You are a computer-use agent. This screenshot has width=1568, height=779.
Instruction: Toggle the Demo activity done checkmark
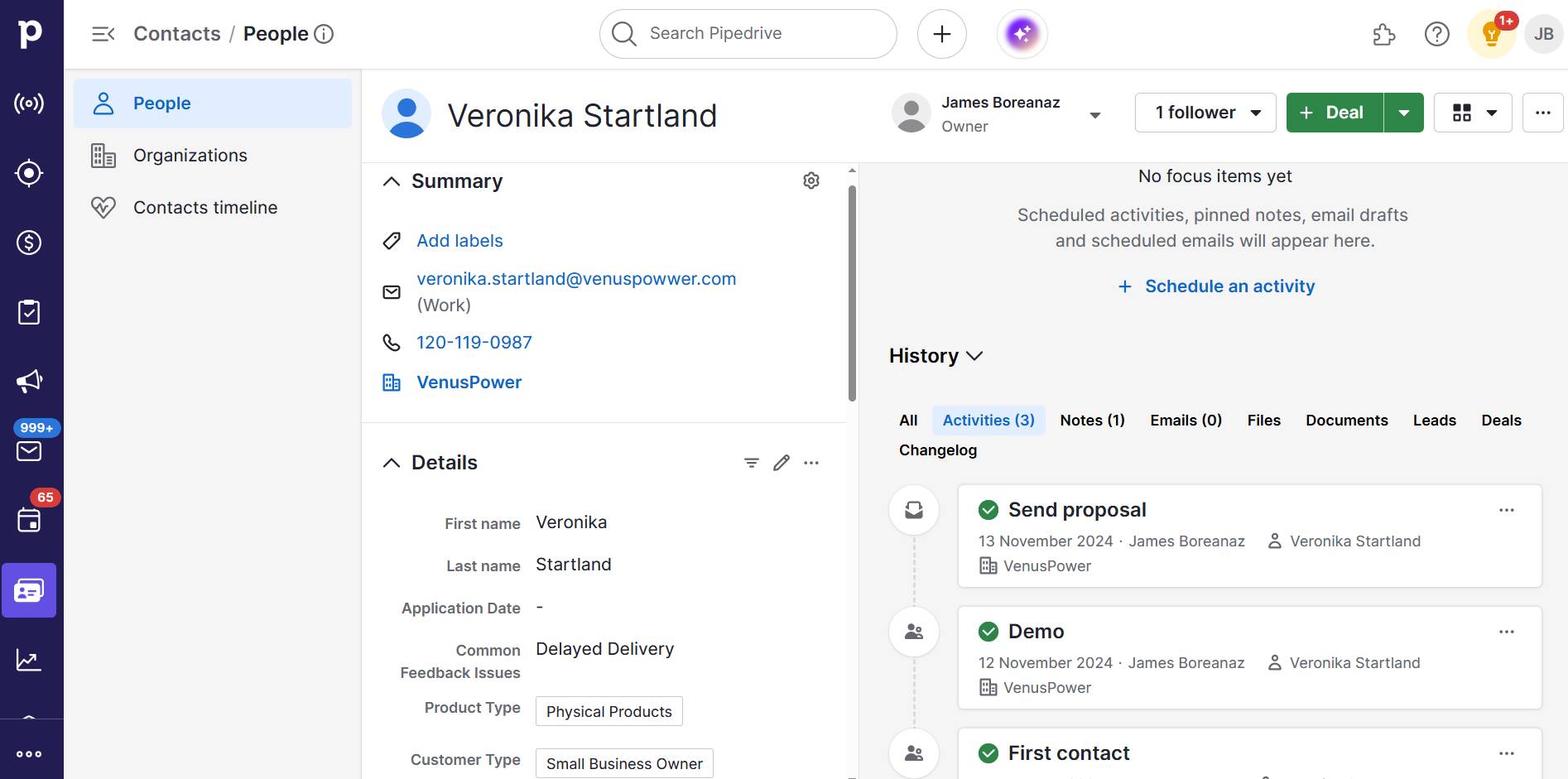pyautogui.click(x=988, y=631)
